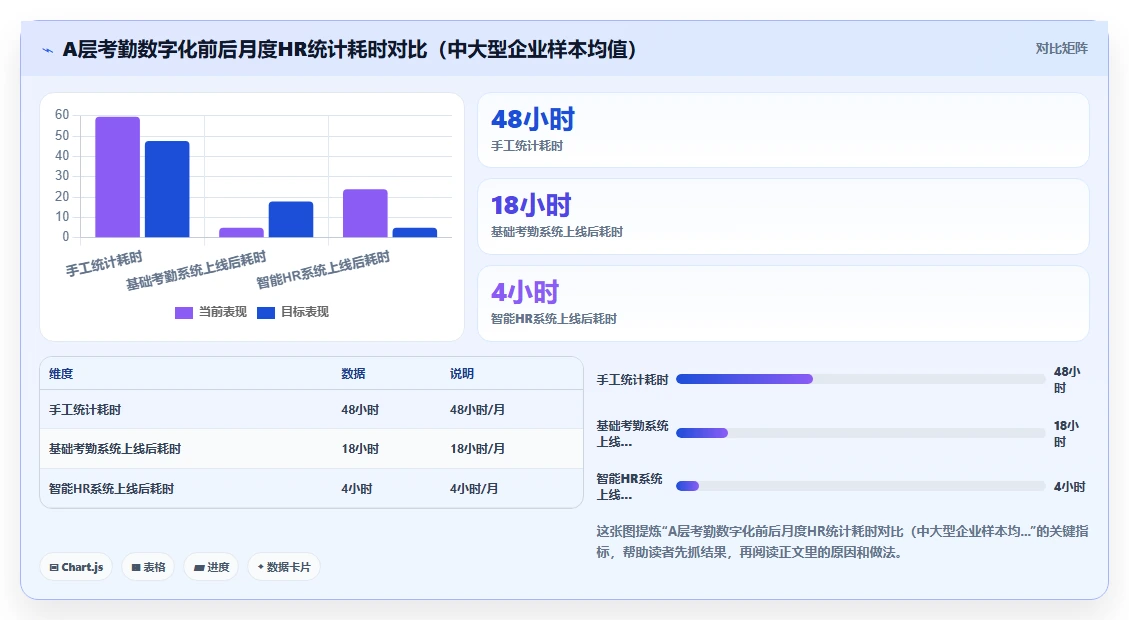Viewport: 1129px width, 620px height.
Task: Click the lightning icon beside the title
Action: pos(48,50)
